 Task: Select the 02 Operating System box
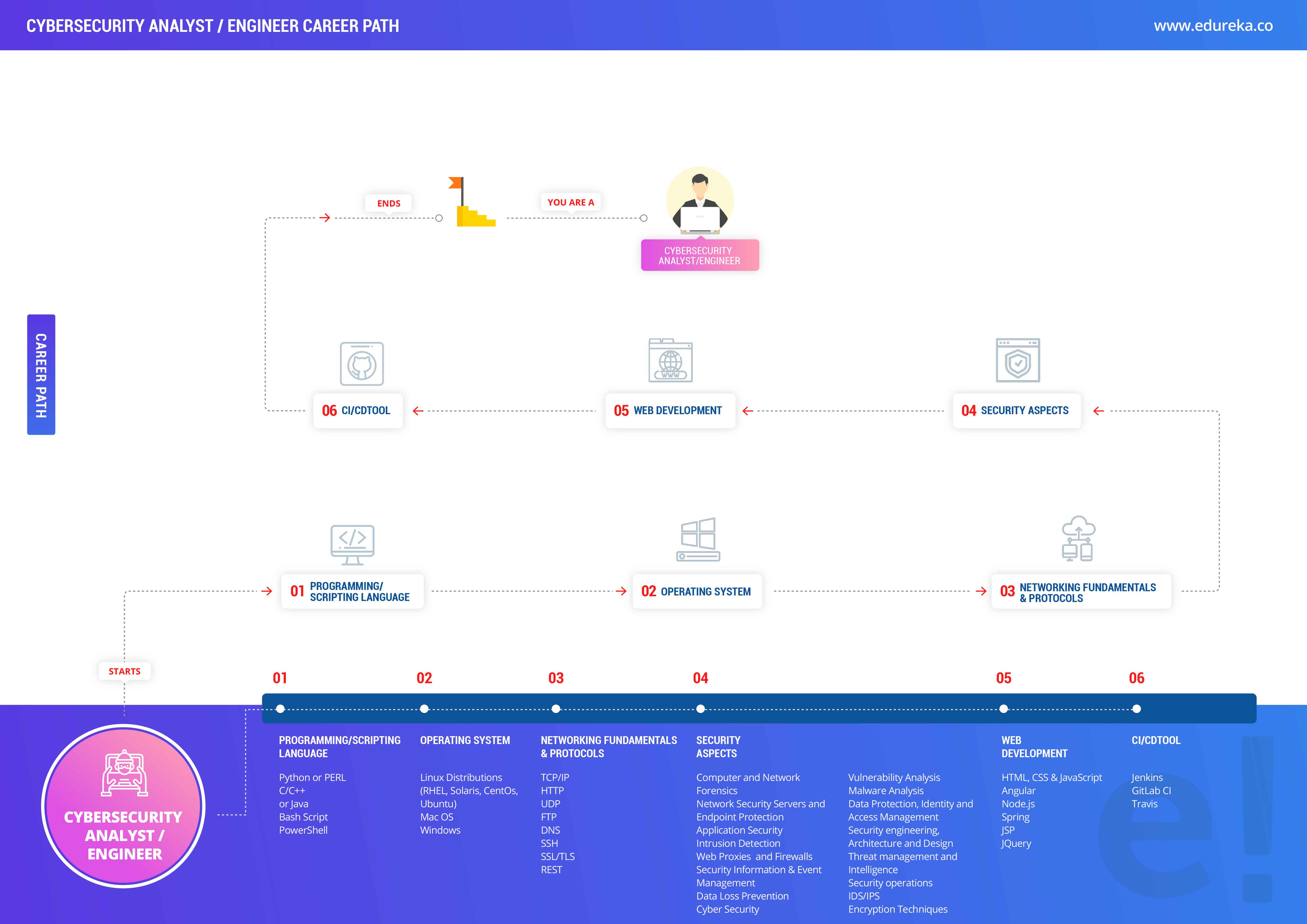697,591
